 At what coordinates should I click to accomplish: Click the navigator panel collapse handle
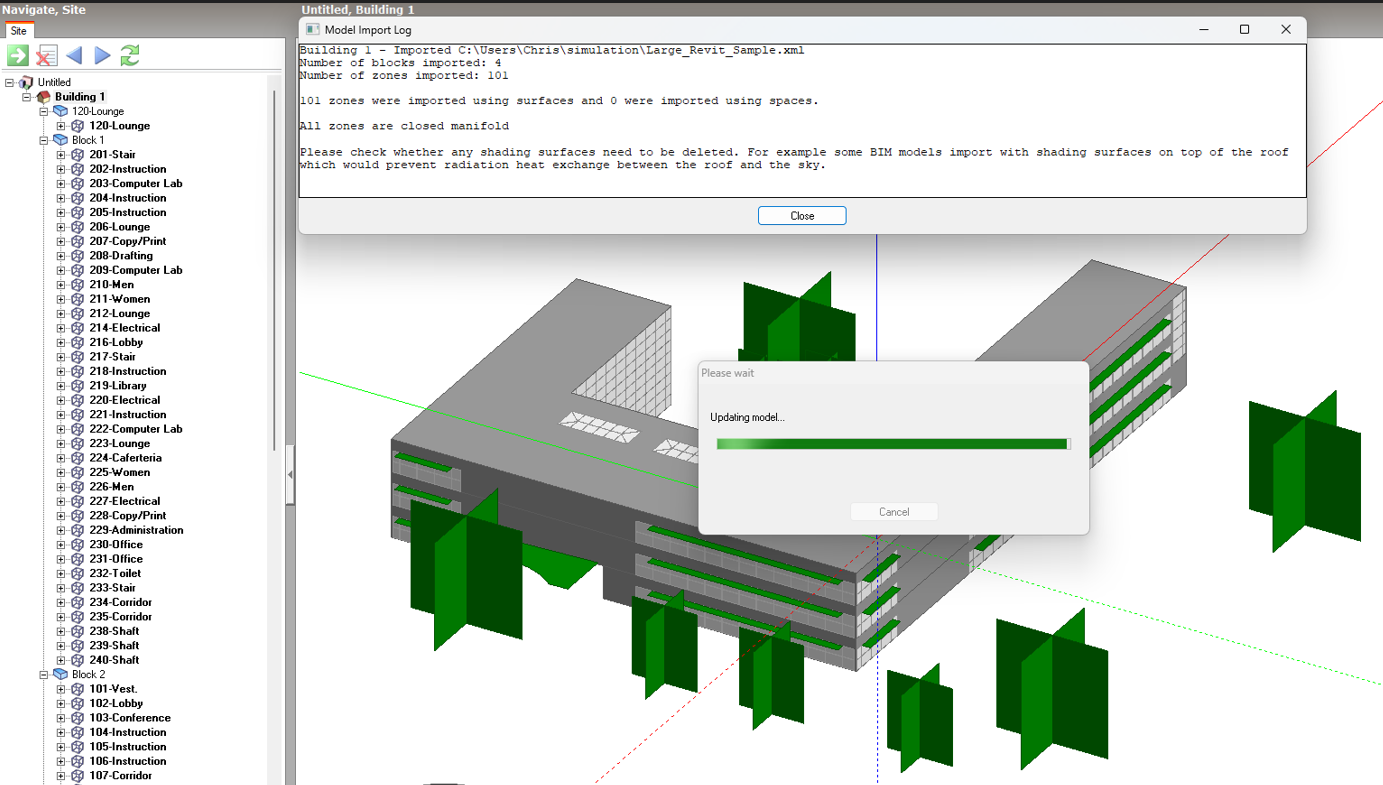tap(290, 475)
